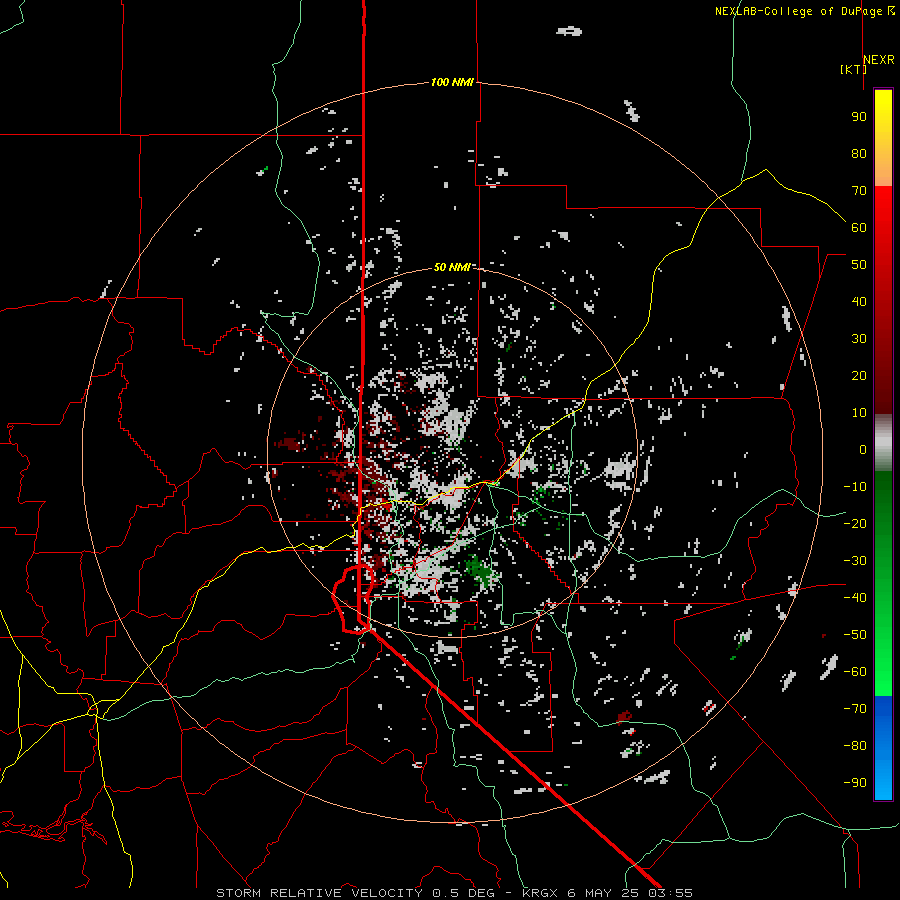The image size is (900, 900).
Task: Click the -40 value on the velocity scale
Action: pos(855,598)
